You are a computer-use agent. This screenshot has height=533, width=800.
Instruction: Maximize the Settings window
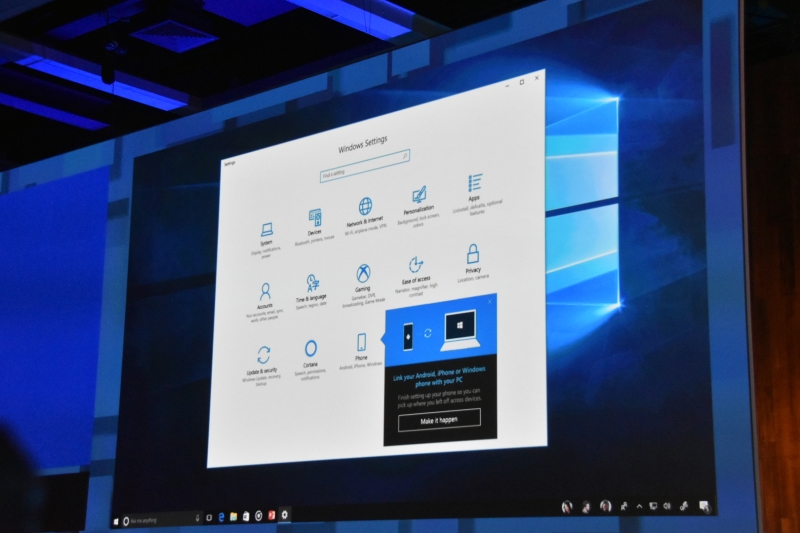tap(522, 82)
